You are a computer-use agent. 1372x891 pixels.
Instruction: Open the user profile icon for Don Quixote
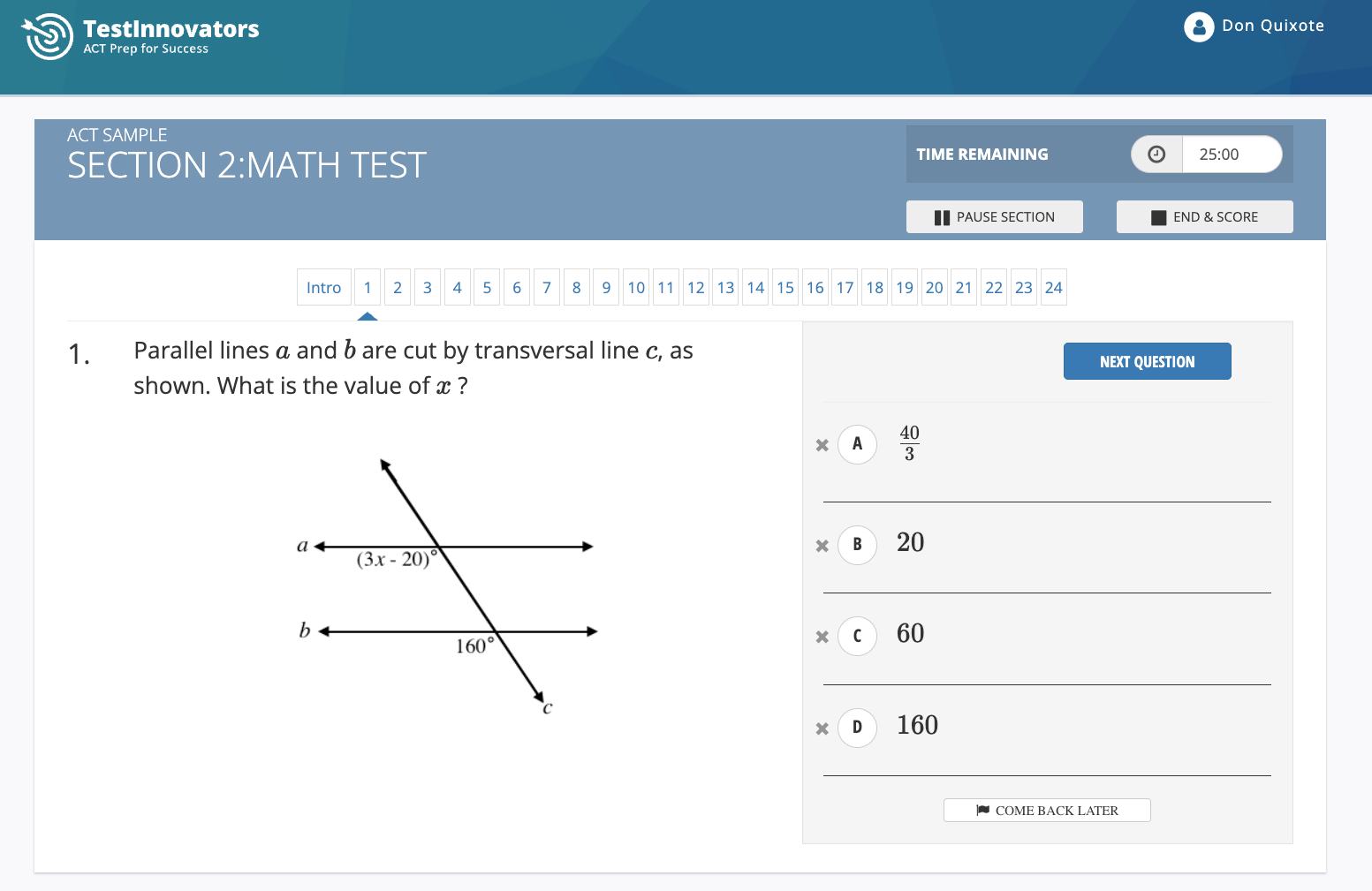1199,26
